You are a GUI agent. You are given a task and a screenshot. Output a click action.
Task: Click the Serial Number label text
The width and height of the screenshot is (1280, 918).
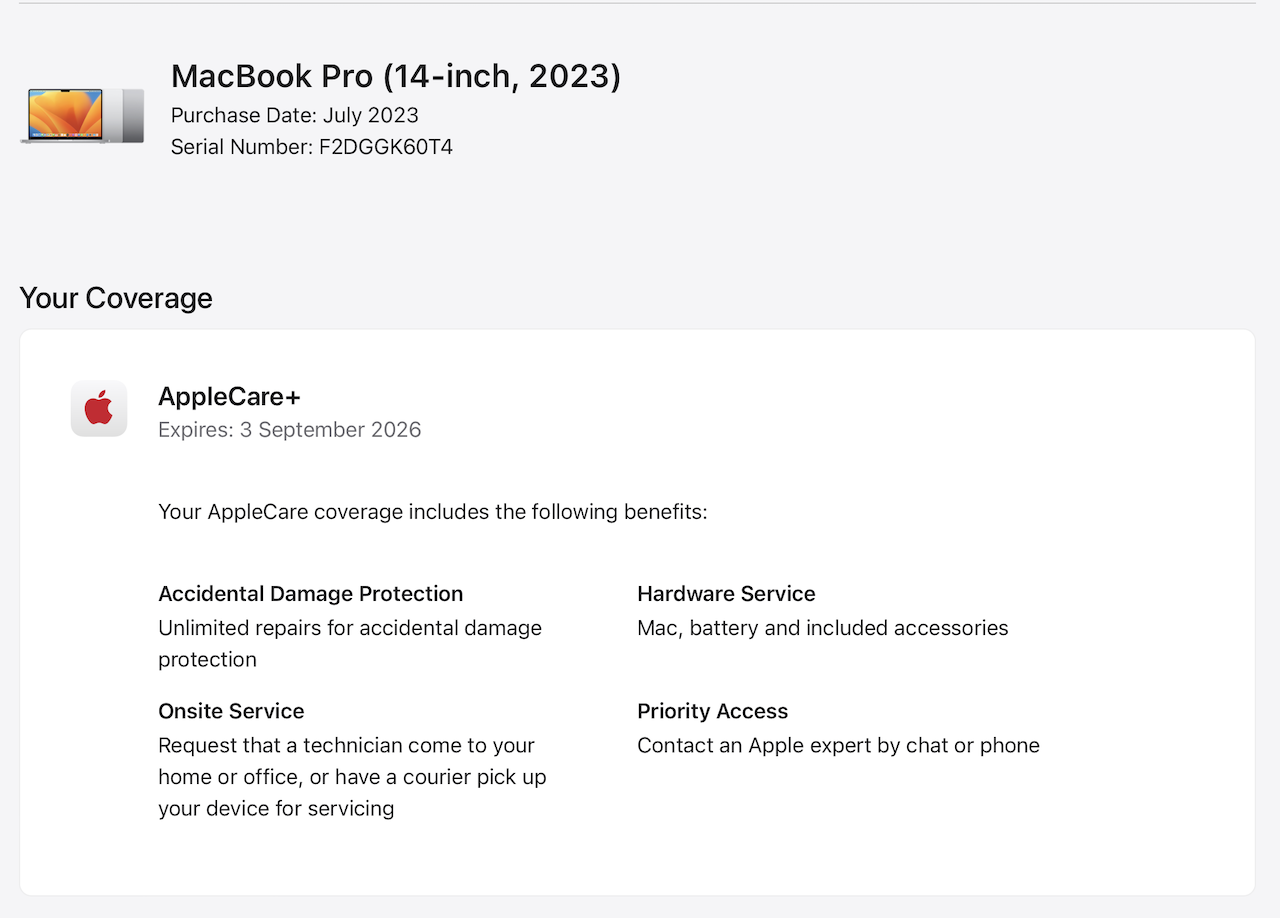point(242,147)
